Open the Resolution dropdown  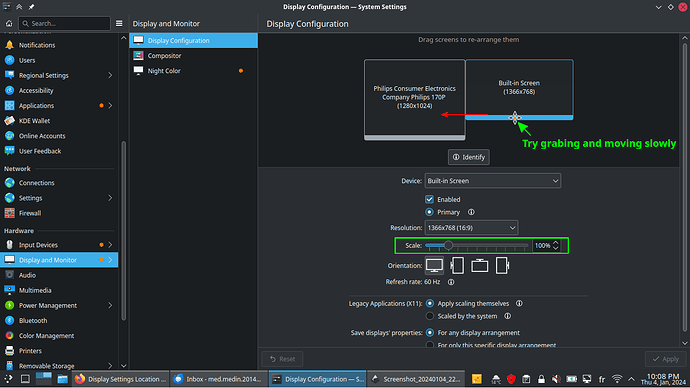(x=471, y=228)
